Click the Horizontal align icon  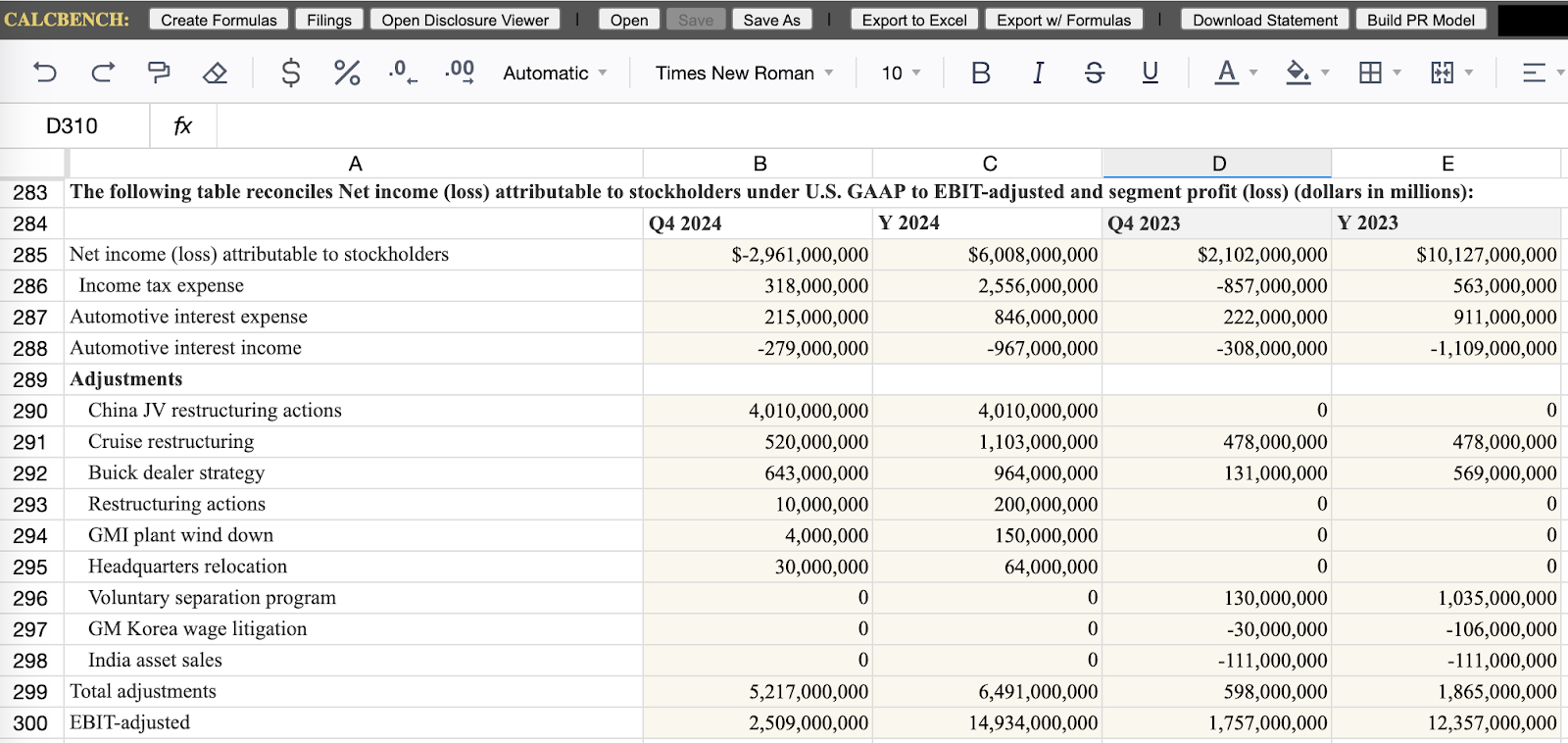point(1534,73)
